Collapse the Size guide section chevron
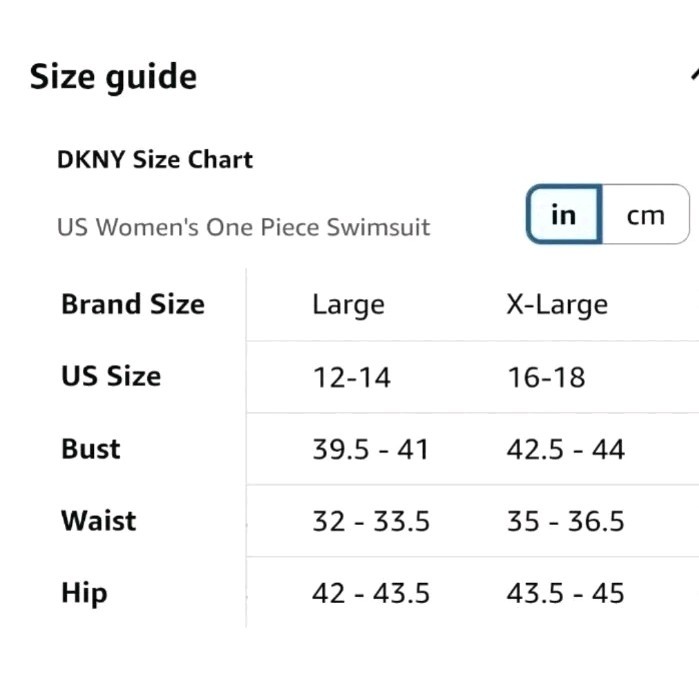 pyautogui.click(x=693, y=75)
